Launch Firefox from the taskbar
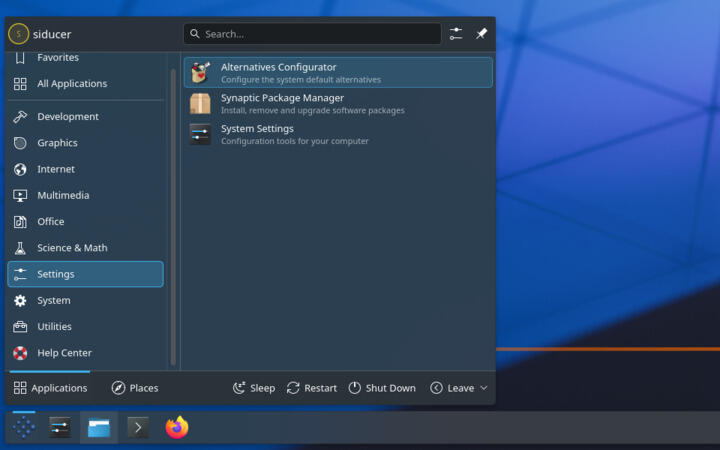The image size is (720, 450). pos(177,428)
